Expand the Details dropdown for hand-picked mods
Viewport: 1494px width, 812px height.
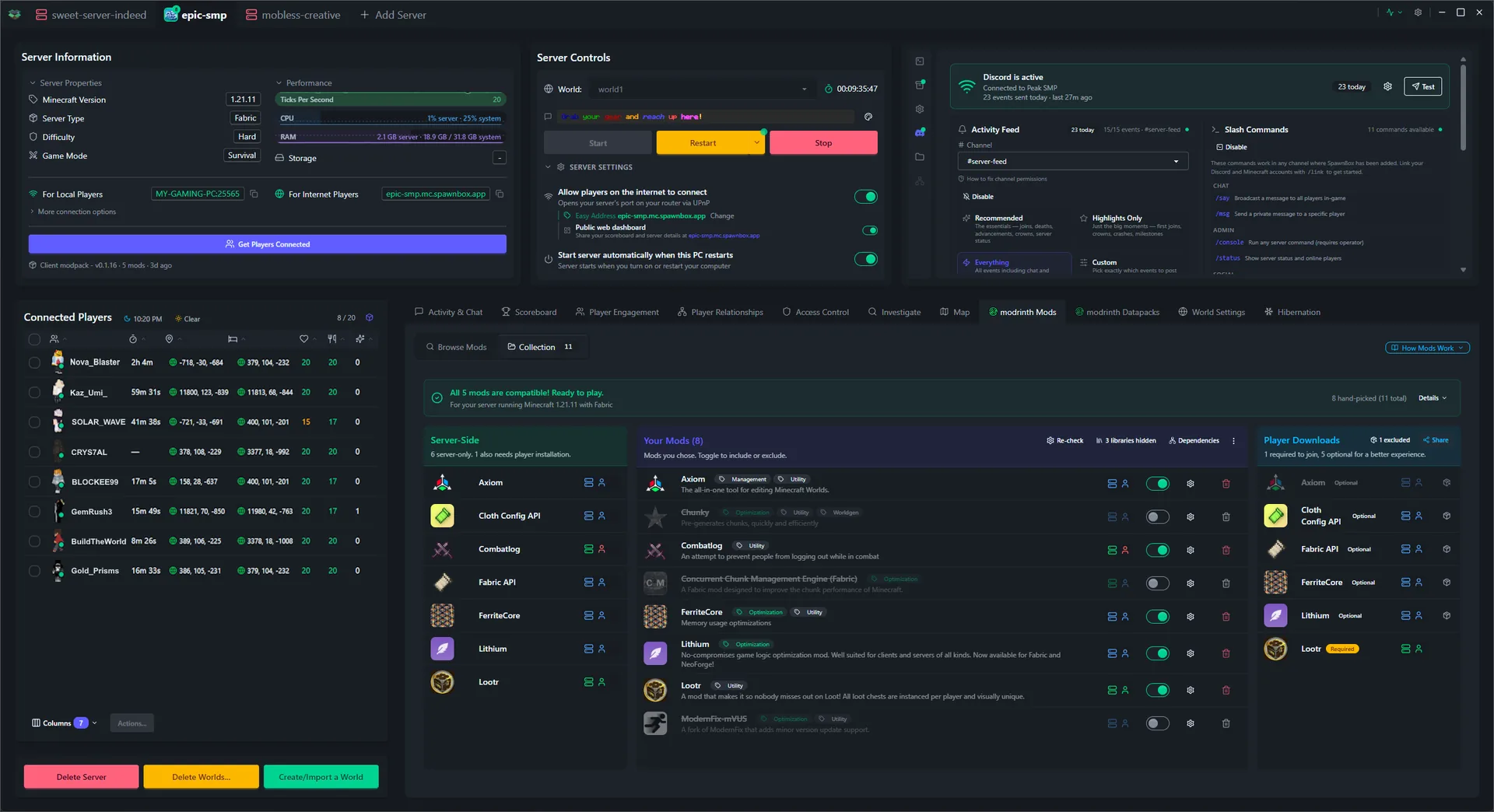[1432, 397]
